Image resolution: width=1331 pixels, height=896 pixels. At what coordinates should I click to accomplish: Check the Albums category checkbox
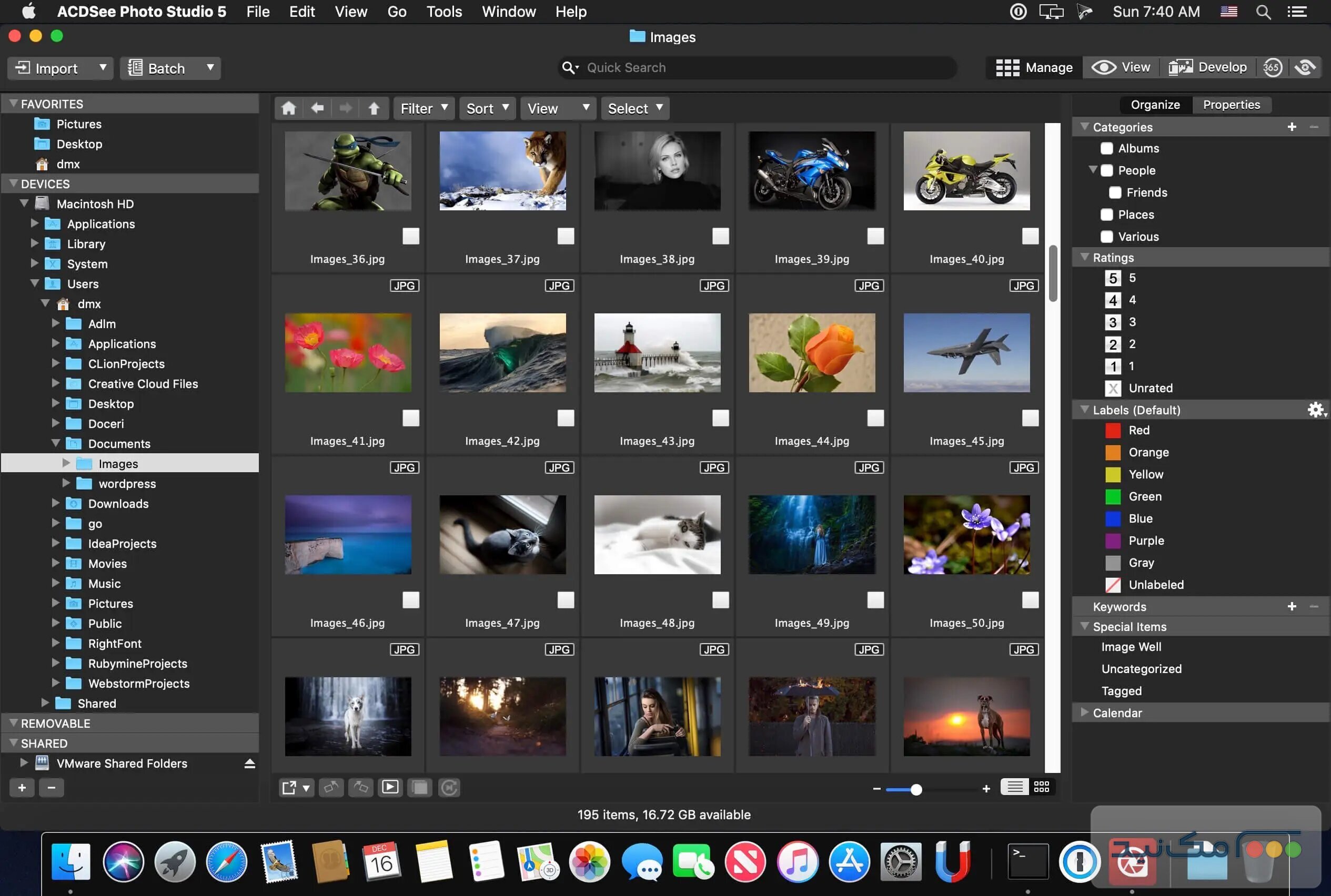(1107, 149)
